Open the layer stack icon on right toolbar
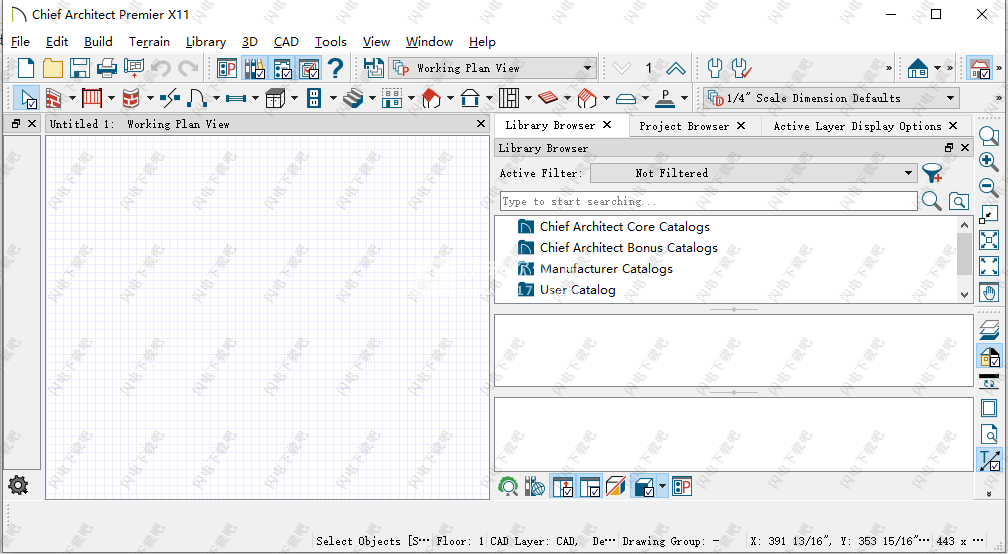 tap(989, 330)
